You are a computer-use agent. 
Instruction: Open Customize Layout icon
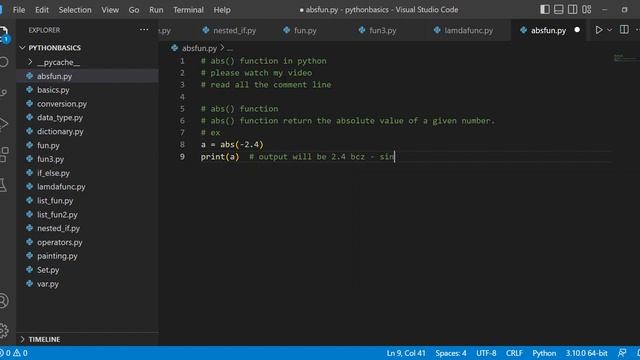587,9
